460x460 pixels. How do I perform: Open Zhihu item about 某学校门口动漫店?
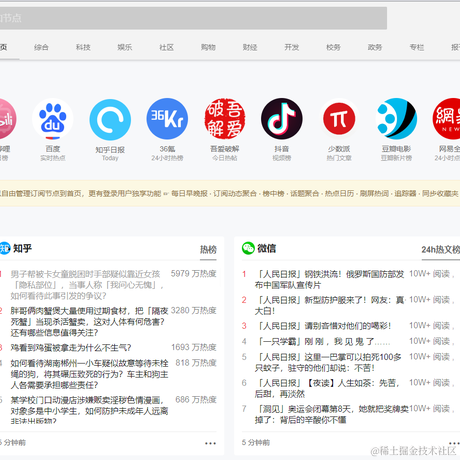(89, 410)
